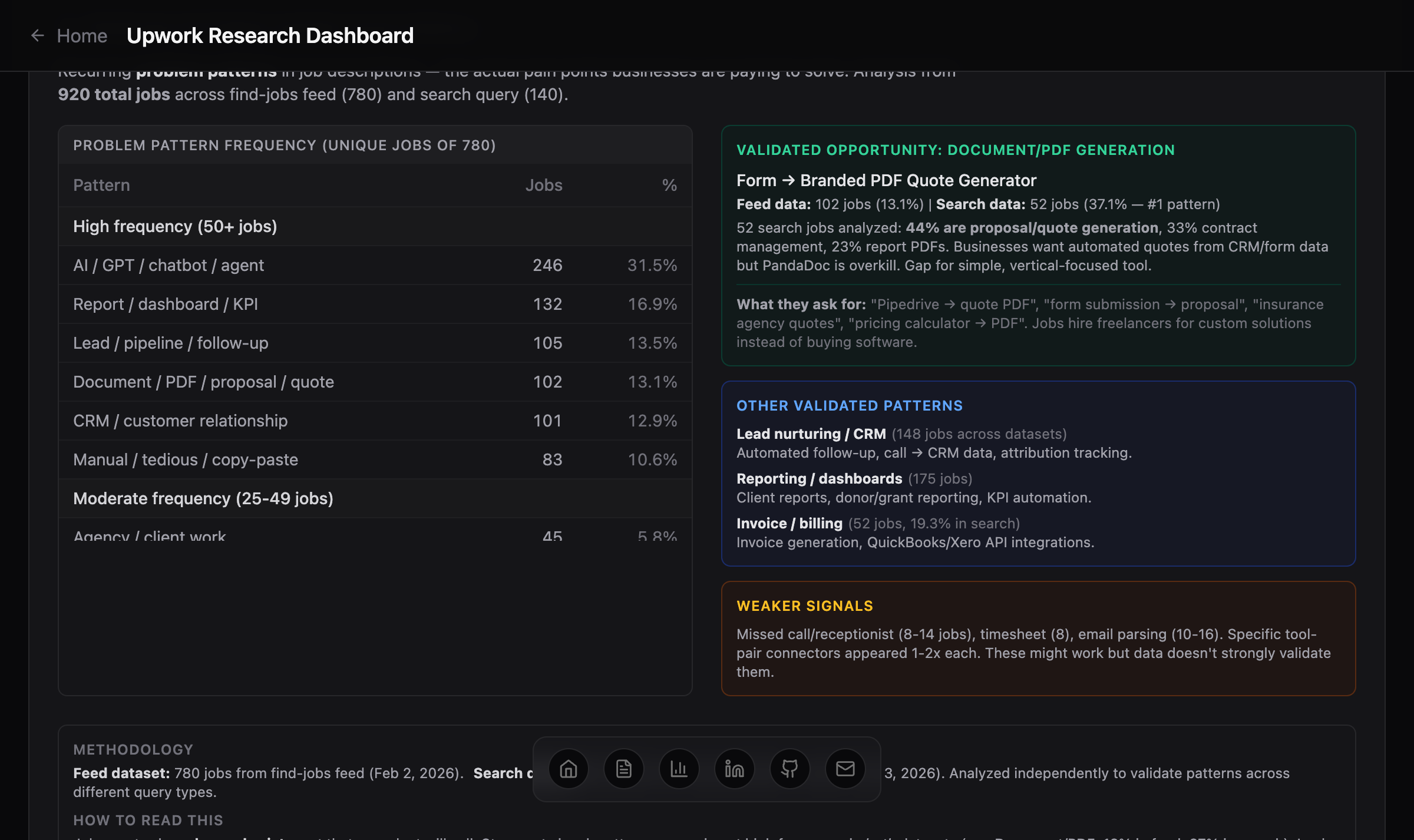Select the Document / PDF / proposal / quote row
This screenshot has height=840, width=1414.
pos(203,382)
